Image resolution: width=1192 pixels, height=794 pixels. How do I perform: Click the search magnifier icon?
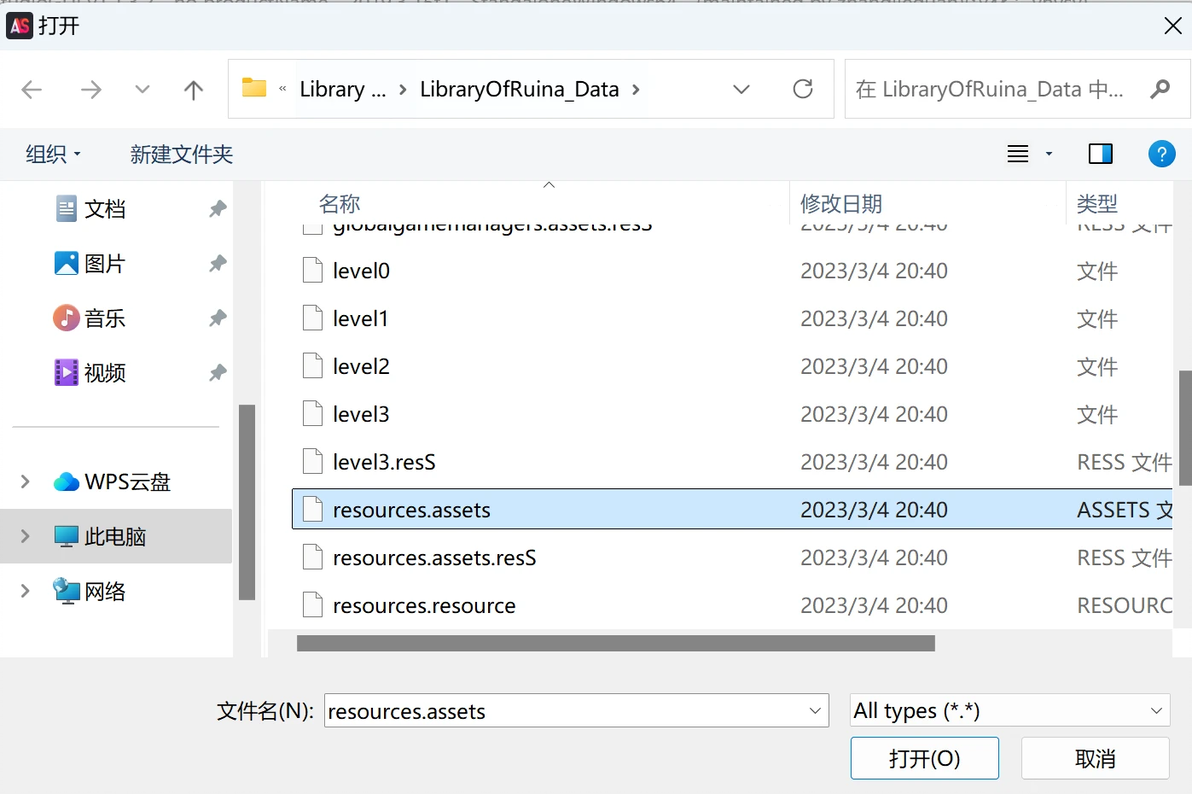click(x=1160, y=90)
